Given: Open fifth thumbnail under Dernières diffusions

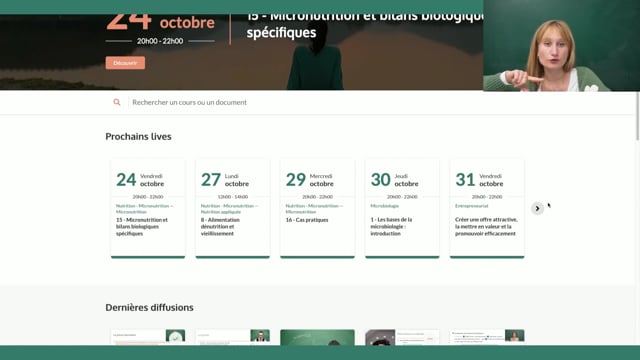Looking at the screenshot, I should tap(487, 337).
